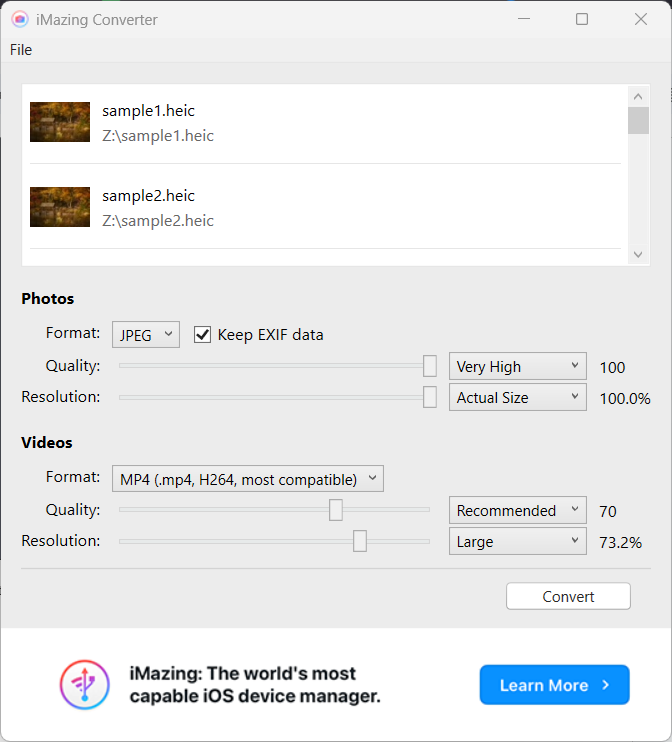Open the MP4 video format dropdown
This screenshot has height=742, width=672.
pyautogui.click(x=246, y=479)
